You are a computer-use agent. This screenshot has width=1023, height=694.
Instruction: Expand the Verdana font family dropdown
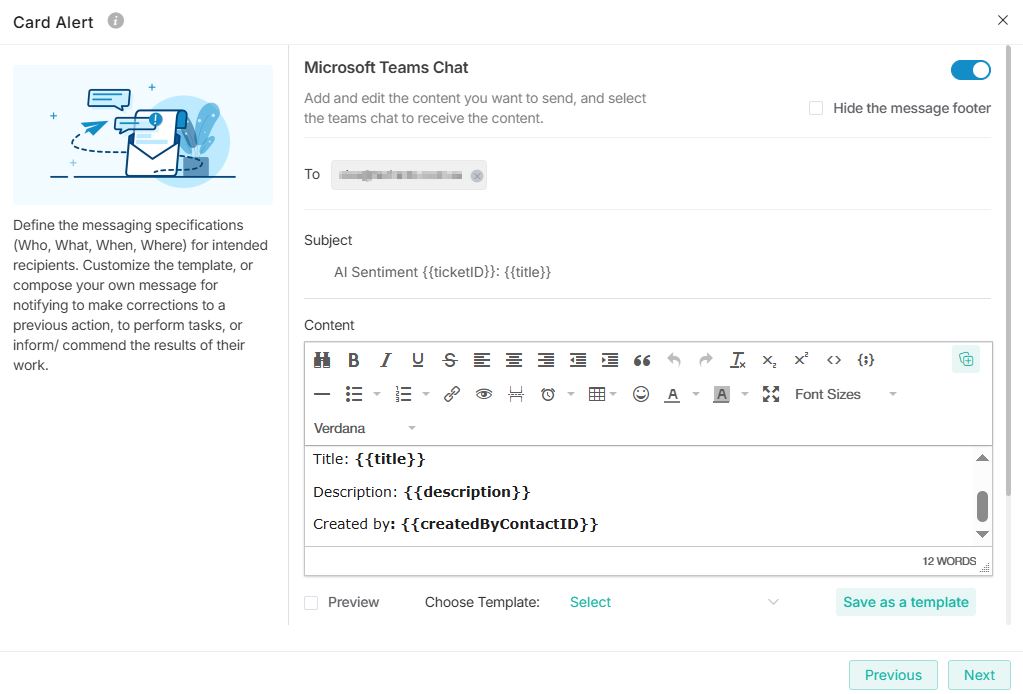pos(365,428)
